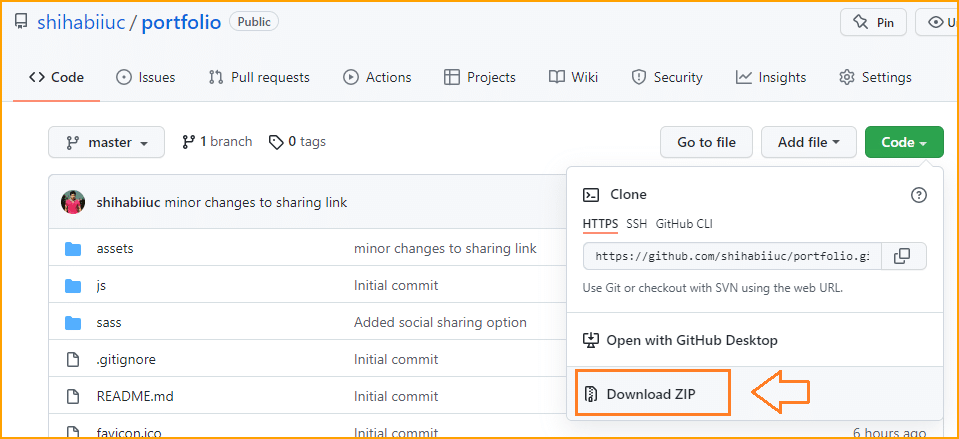Click the git branch icon beside master
Screen dimensions: 959x439
point(73,143)
